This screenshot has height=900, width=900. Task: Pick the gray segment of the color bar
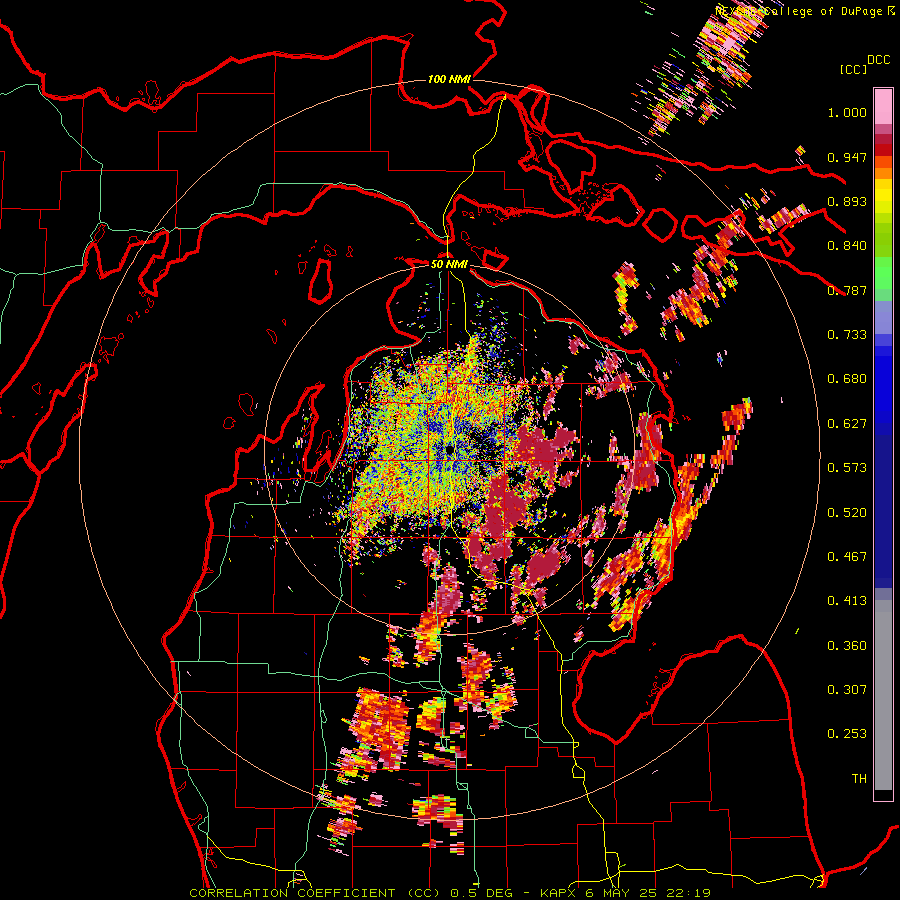point(883,695)
